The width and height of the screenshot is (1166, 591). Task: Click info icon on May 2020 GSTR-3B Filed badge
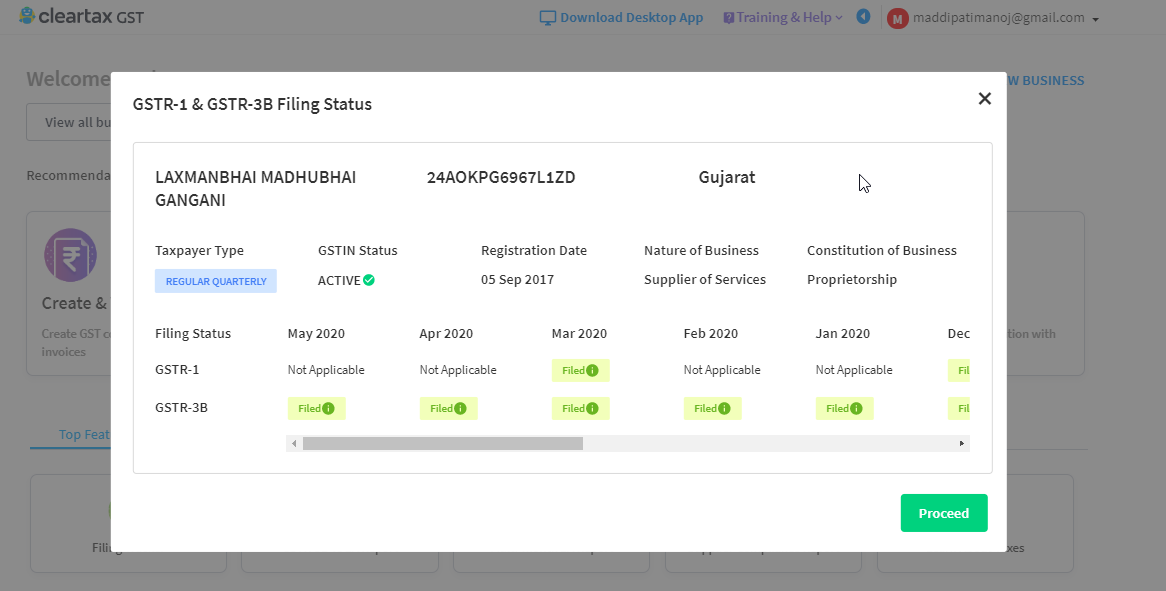click(330, 408)
